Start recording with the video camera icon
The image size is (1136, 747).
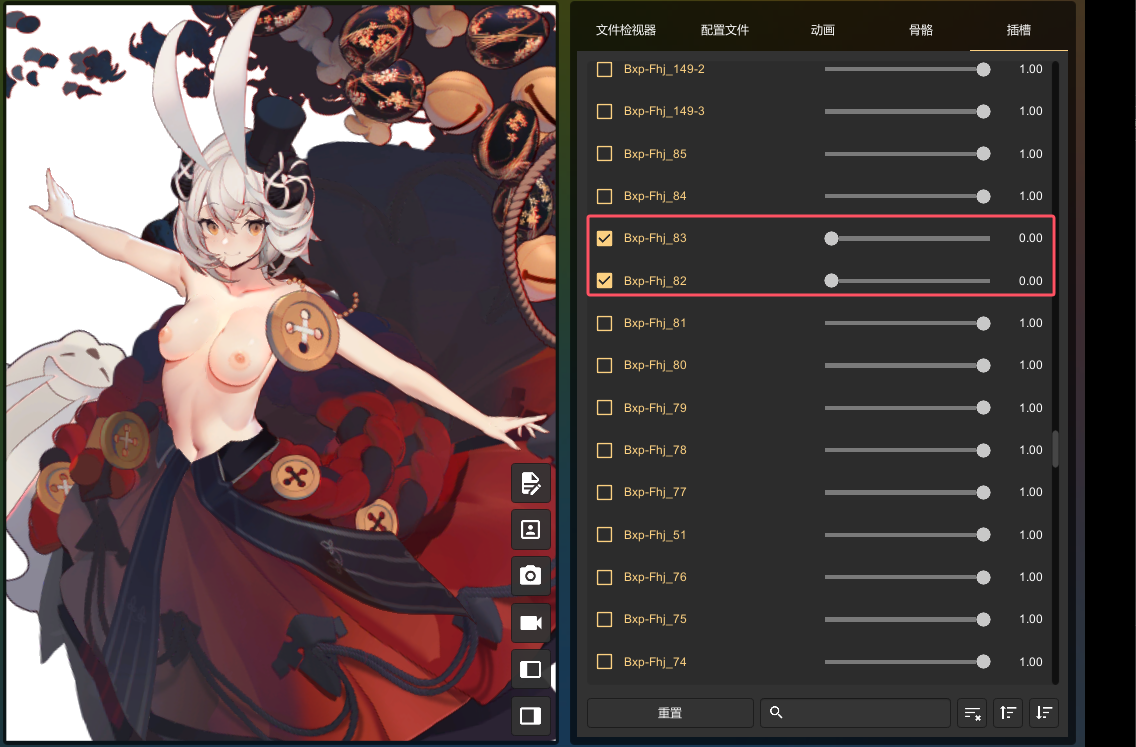(x=530, y=622)
